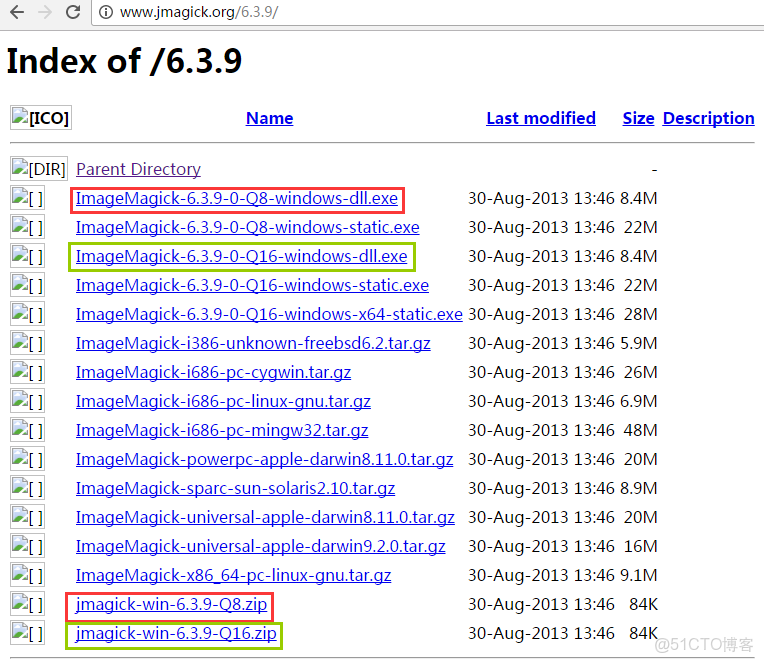The image size is (764, 663).
Task: Download jmagick-win-6.3.9-Q16.zip
Action: pyautogui.click(x=176, y=633)
